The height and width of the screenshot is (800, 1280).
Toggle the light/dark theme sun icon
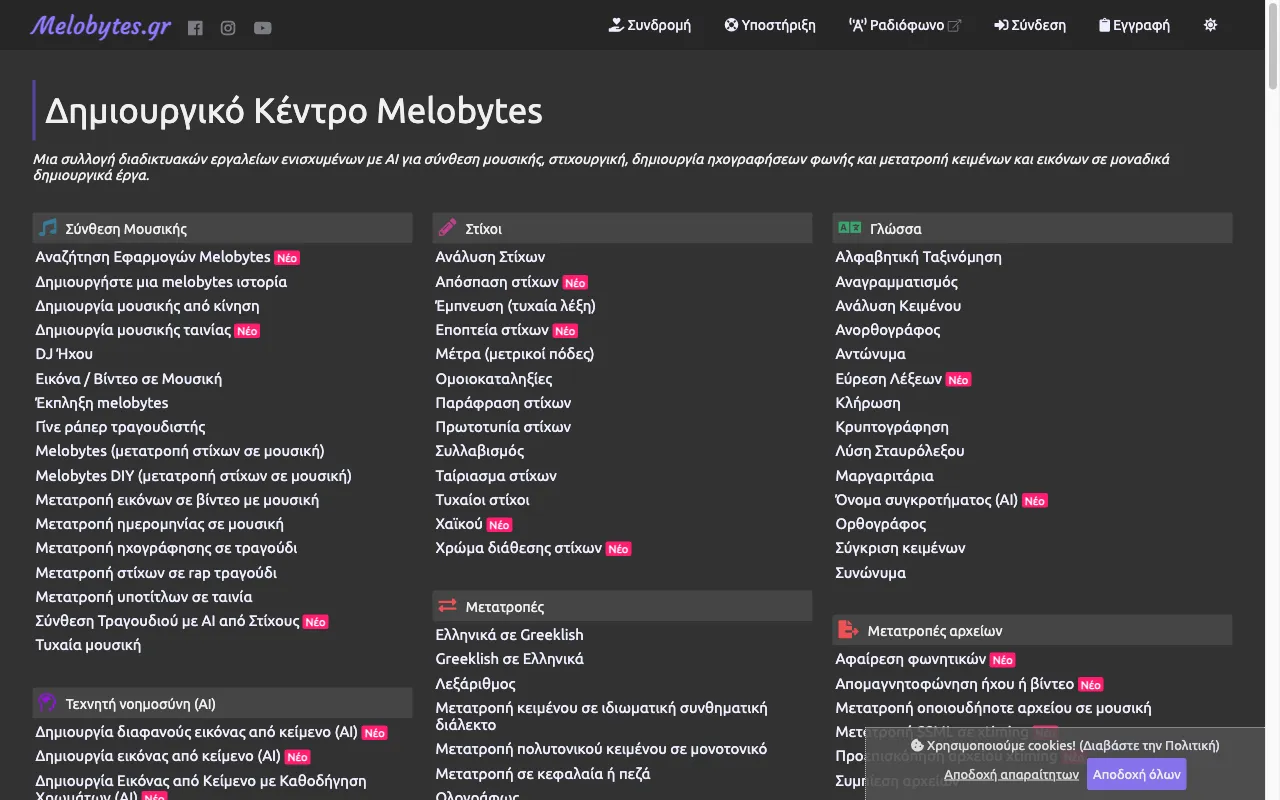pos(1211,25)
